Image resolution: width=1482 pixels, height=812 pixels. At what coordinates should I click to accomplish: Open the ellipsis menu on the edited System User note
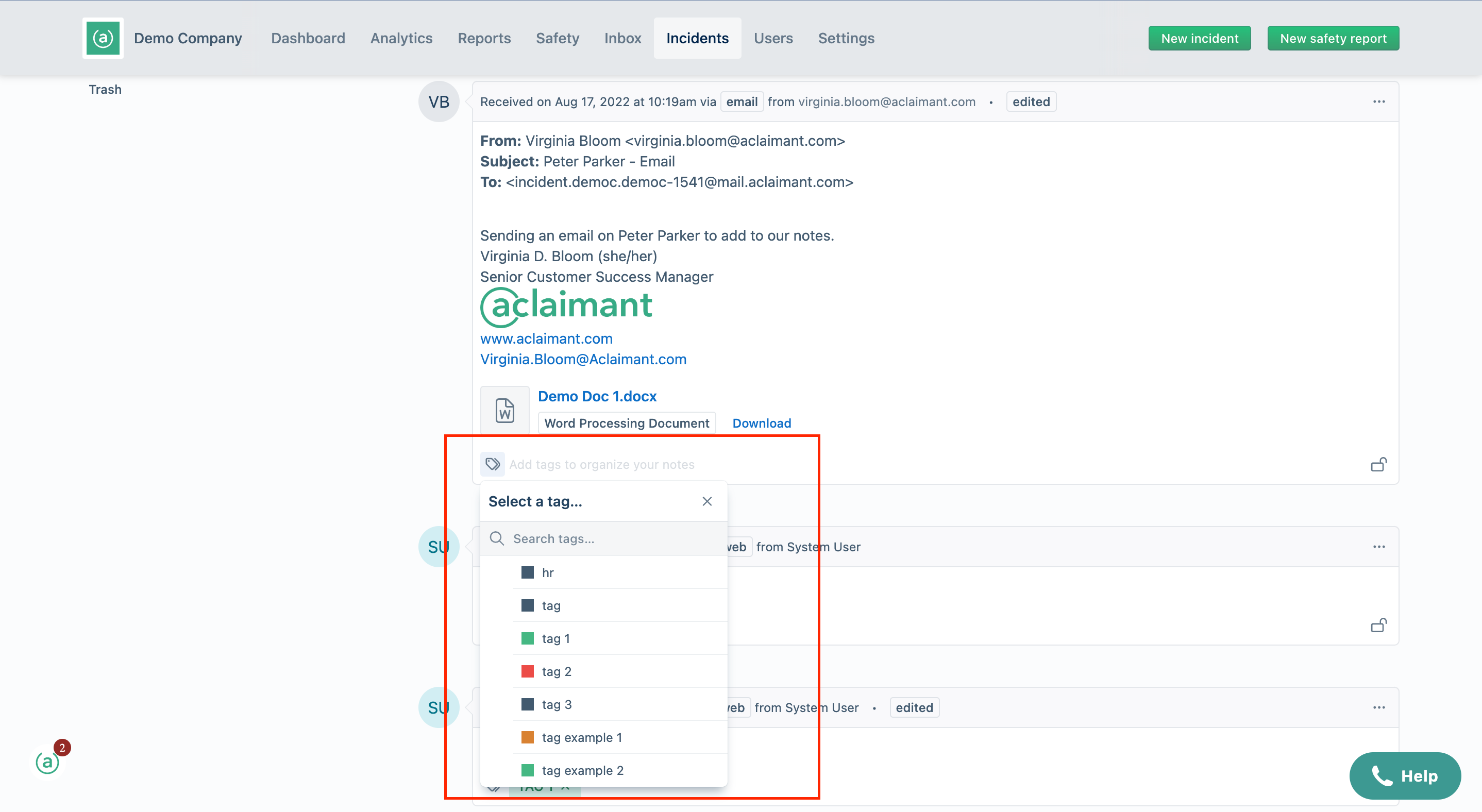1379,707
